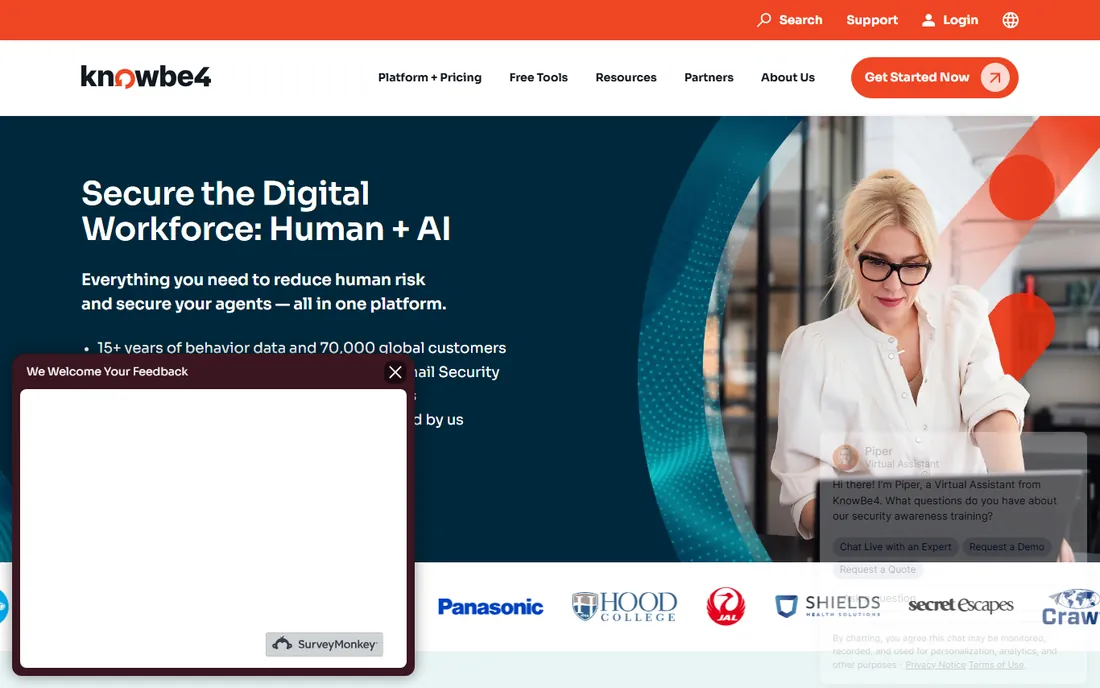Click the Search text in top bar
Viewport: 1100px width, 688px height.
800,20
